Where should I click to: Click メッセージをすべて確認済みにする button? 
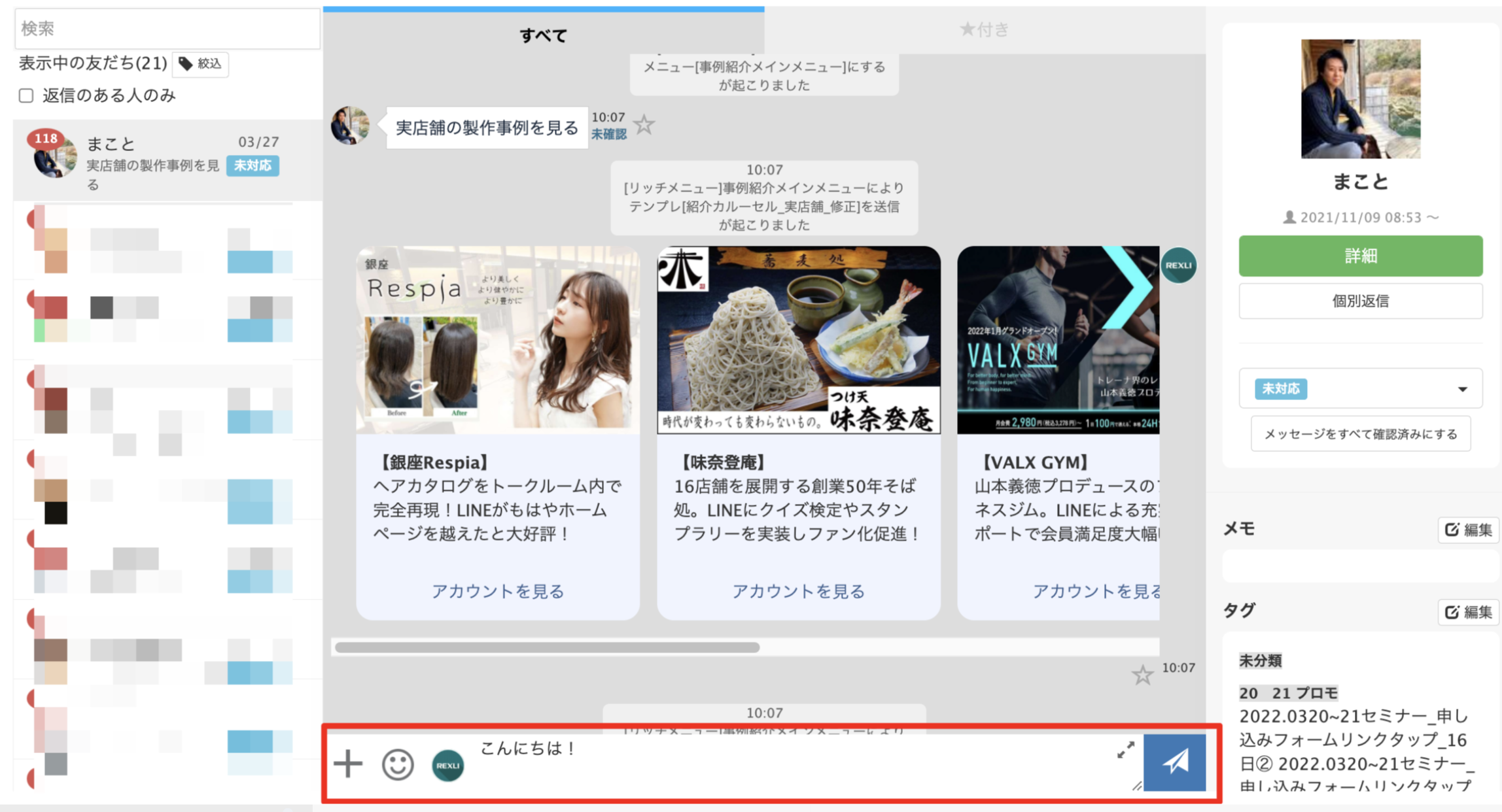coord(1360,434)
